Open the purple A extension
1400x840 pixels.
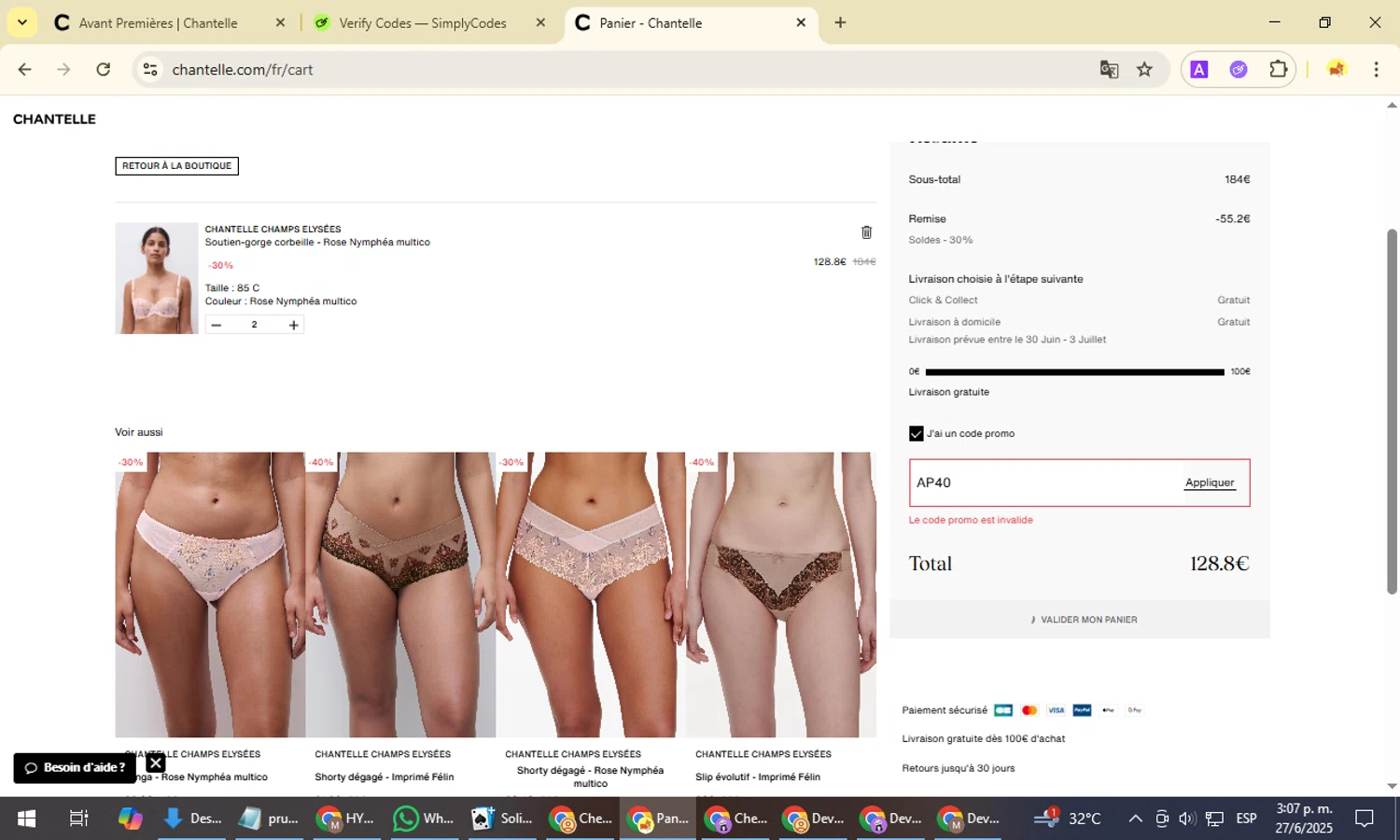pyautogui.click(x=1199, y=69)
